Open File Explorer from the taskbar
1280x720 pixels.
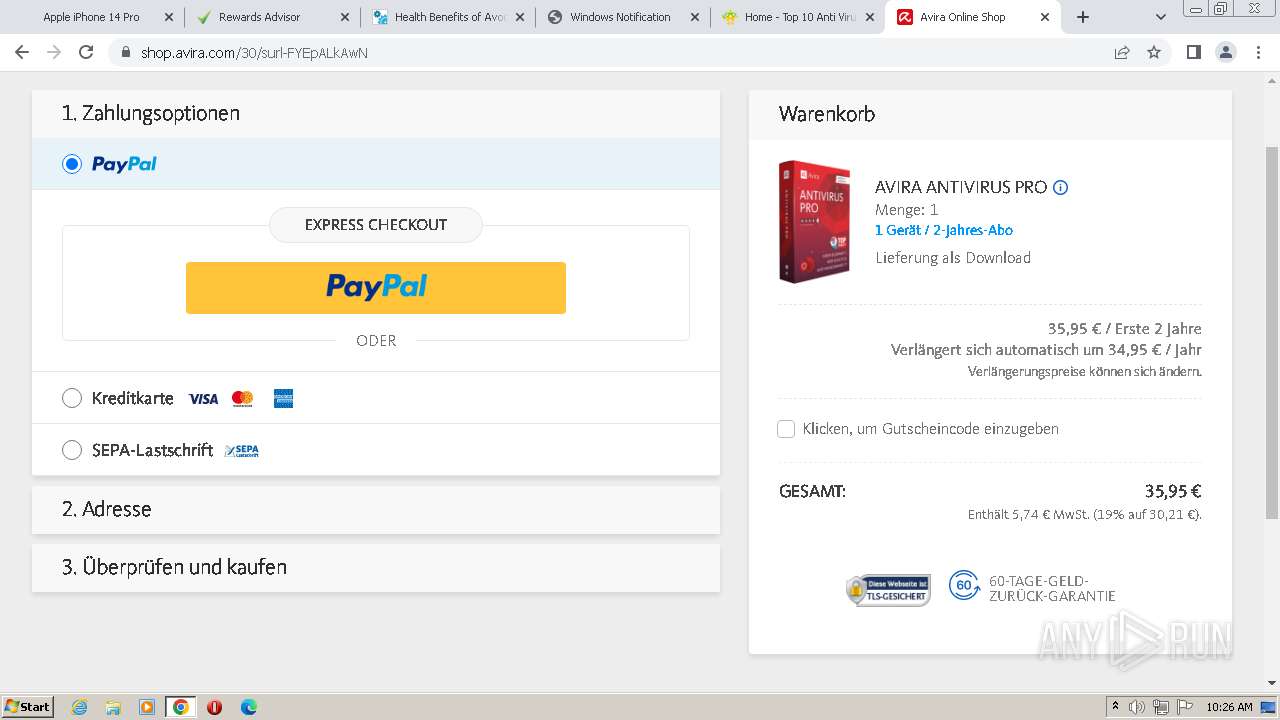[113, 707]
